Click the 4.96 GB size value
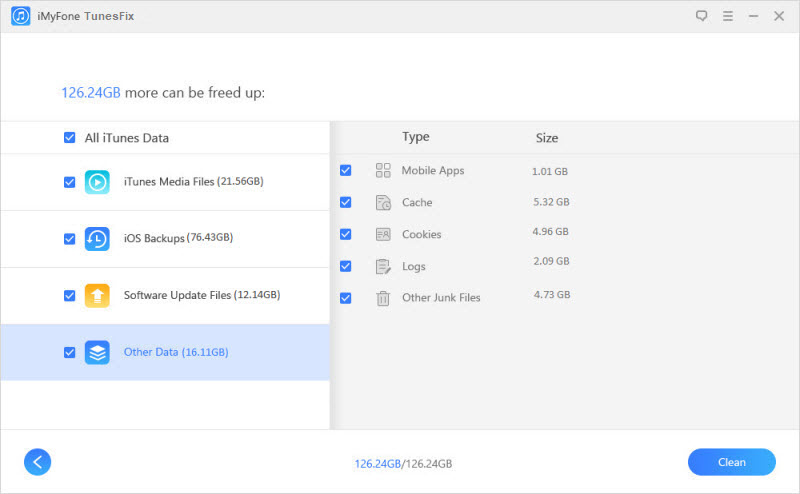Screen dimensions: 800x494 click(x=551, y=232)
